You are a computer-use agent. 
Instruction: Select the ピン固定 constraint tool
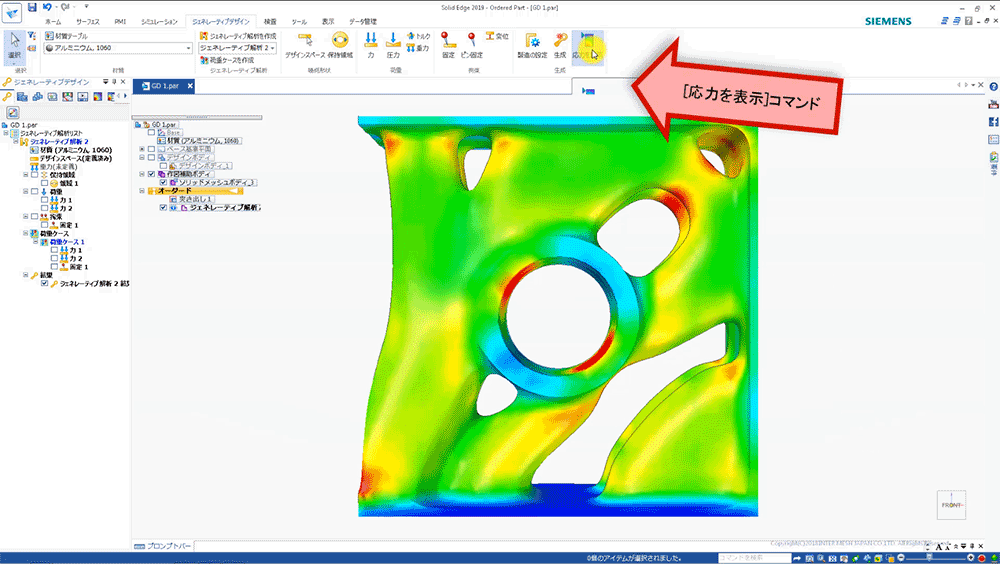tap(472, 45)
